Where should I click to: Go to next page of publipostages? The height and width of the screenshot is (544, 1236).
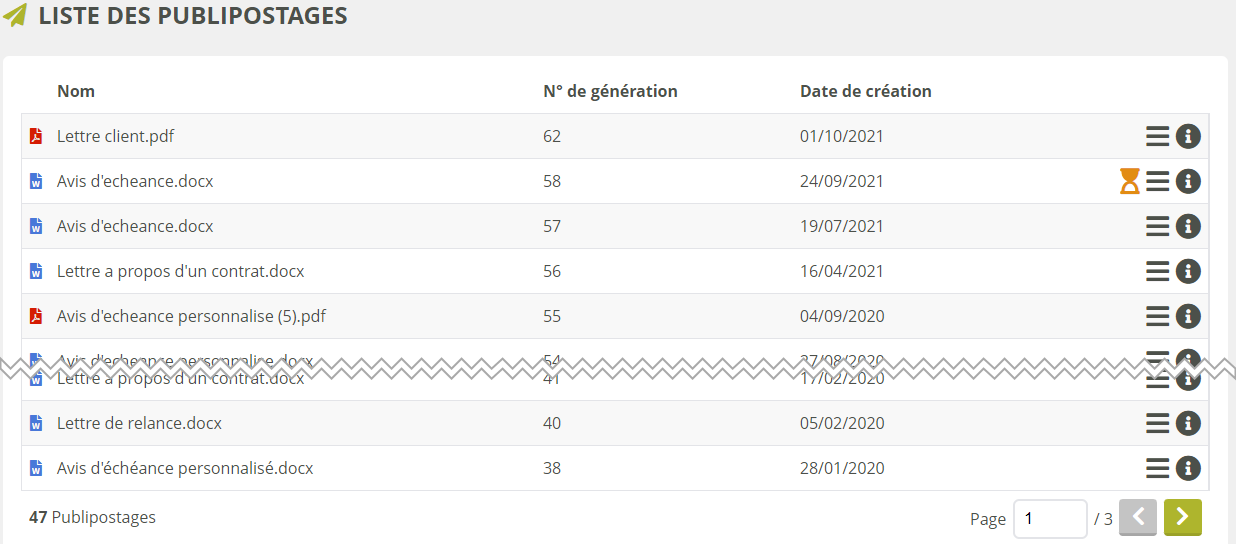[1182, 517]
